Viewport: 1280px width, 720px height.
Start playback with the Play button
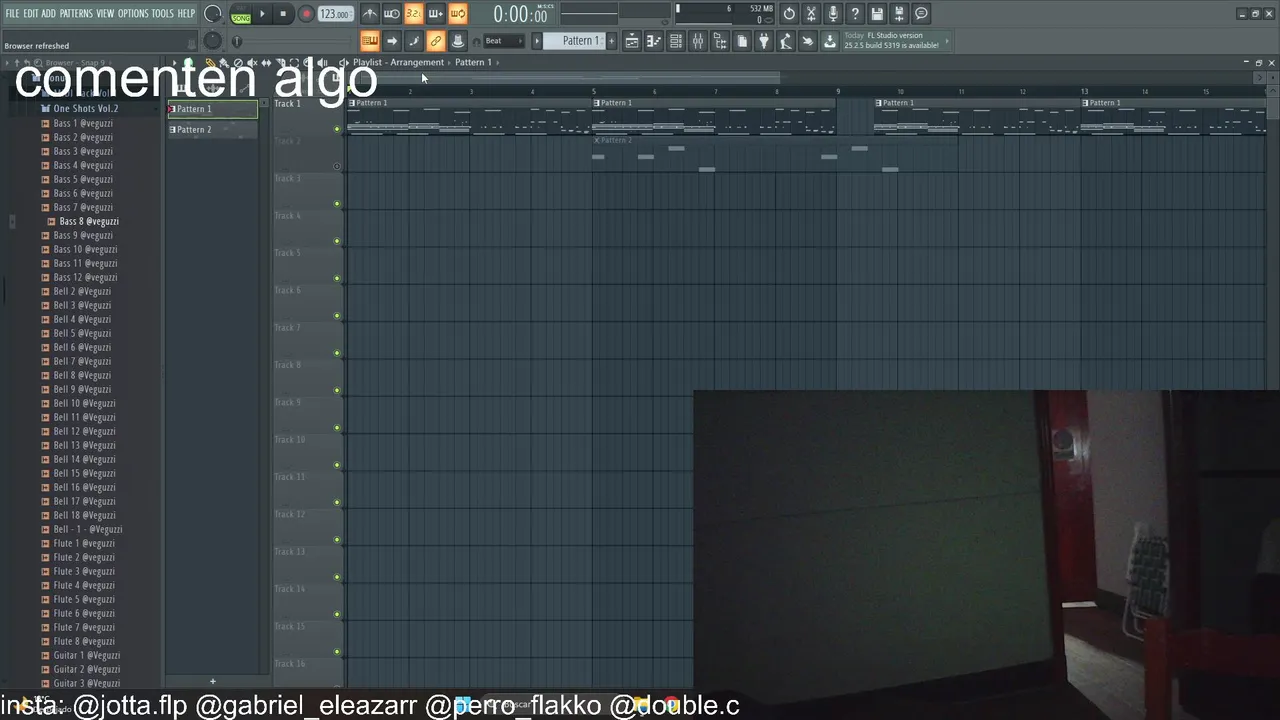pos(263,14)
